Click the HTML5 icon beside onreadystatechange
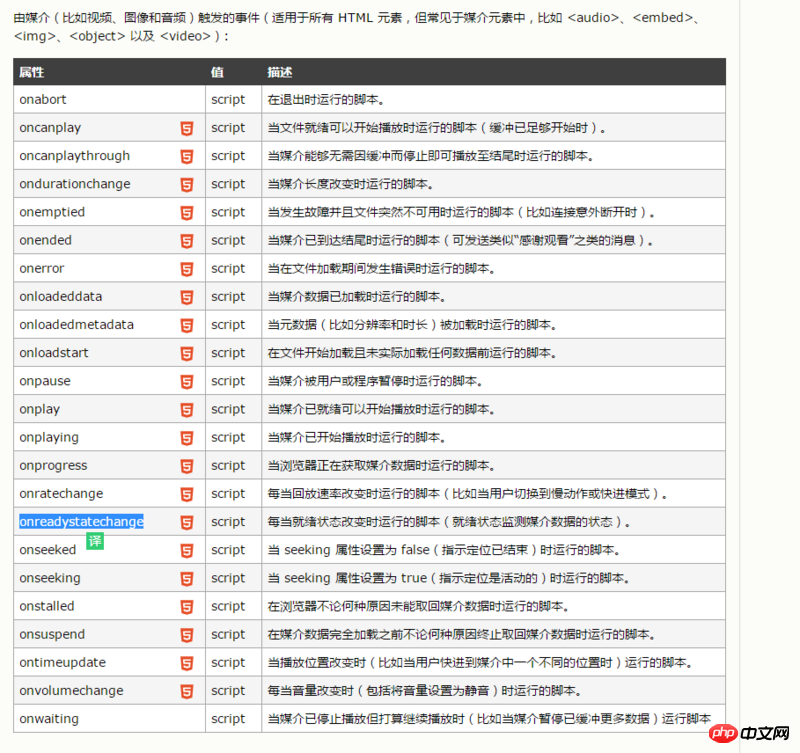 click(x=187, y=522)
